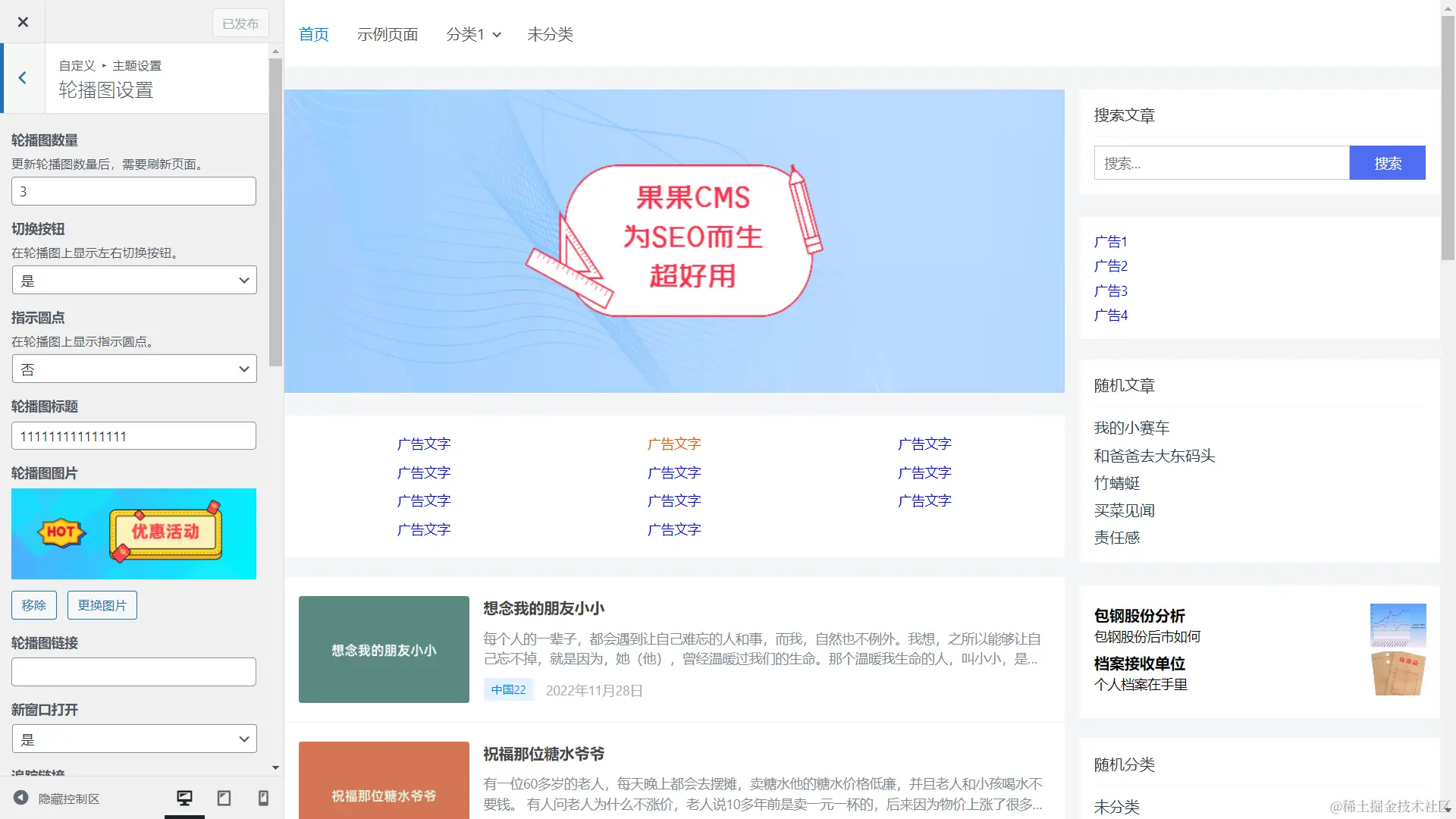Open the 广告4 sidebar link
The width and height of the screenshot is (1456, 819).
click(1110, 315)
